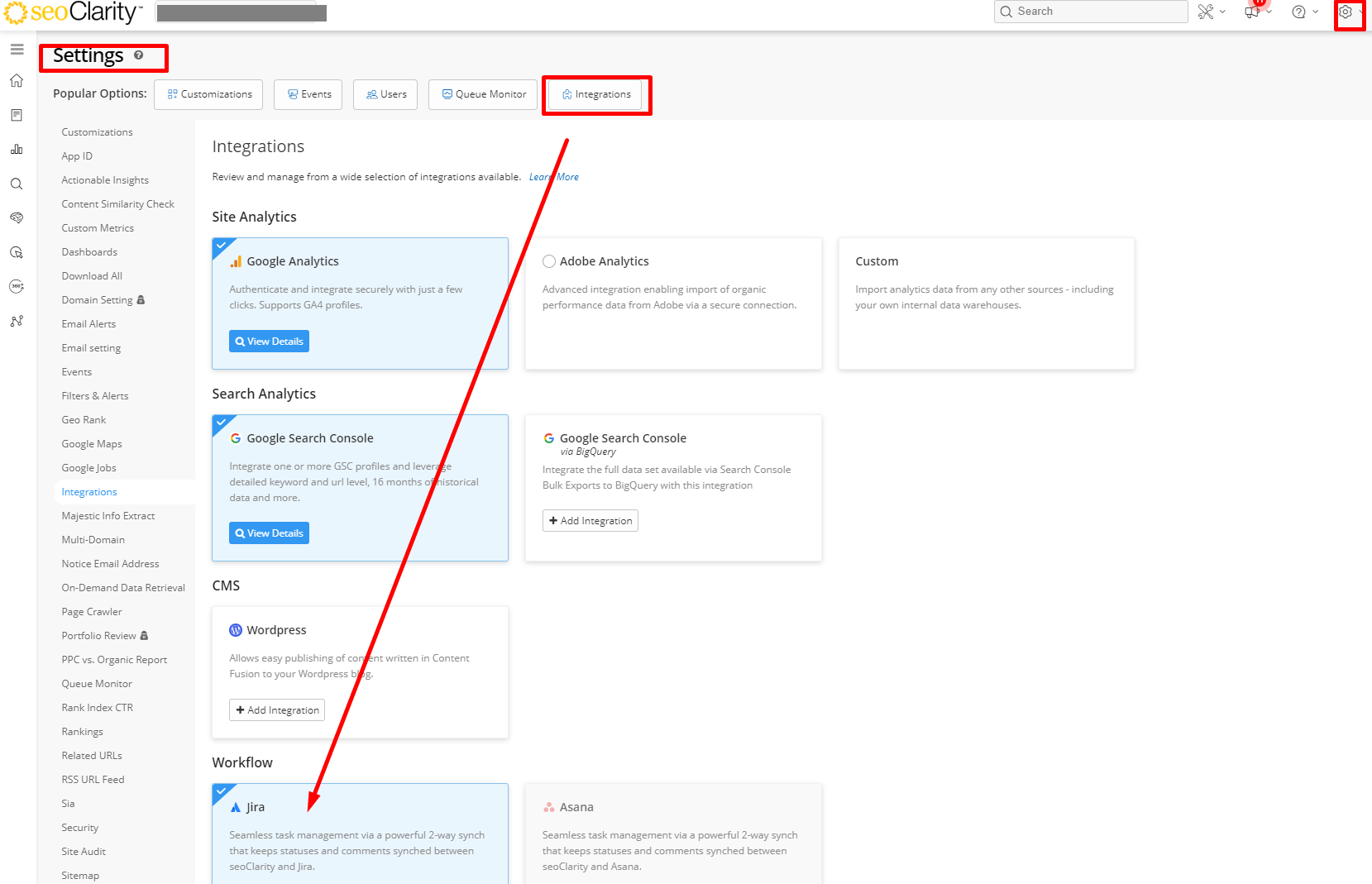The width and height of the screenshot is (1372, 884).
Task: Expand the tools wrench dropdown in the header
Action: pyautogui.click(x=1211, y=12)
